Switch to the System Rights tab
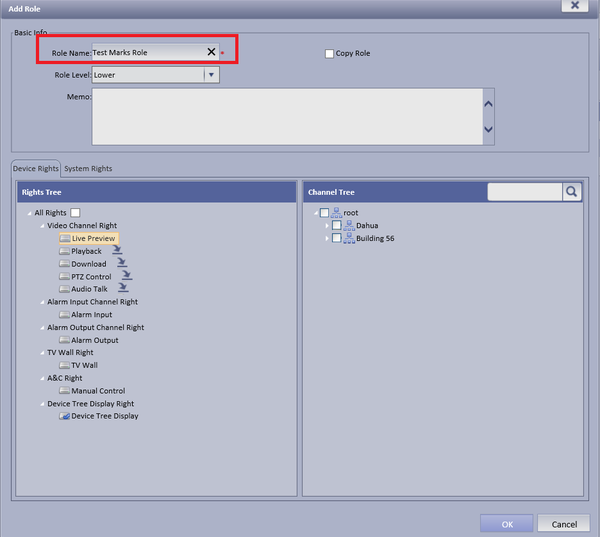The height and width of the screenshot is (537, 600). click(x=88, y=168)
